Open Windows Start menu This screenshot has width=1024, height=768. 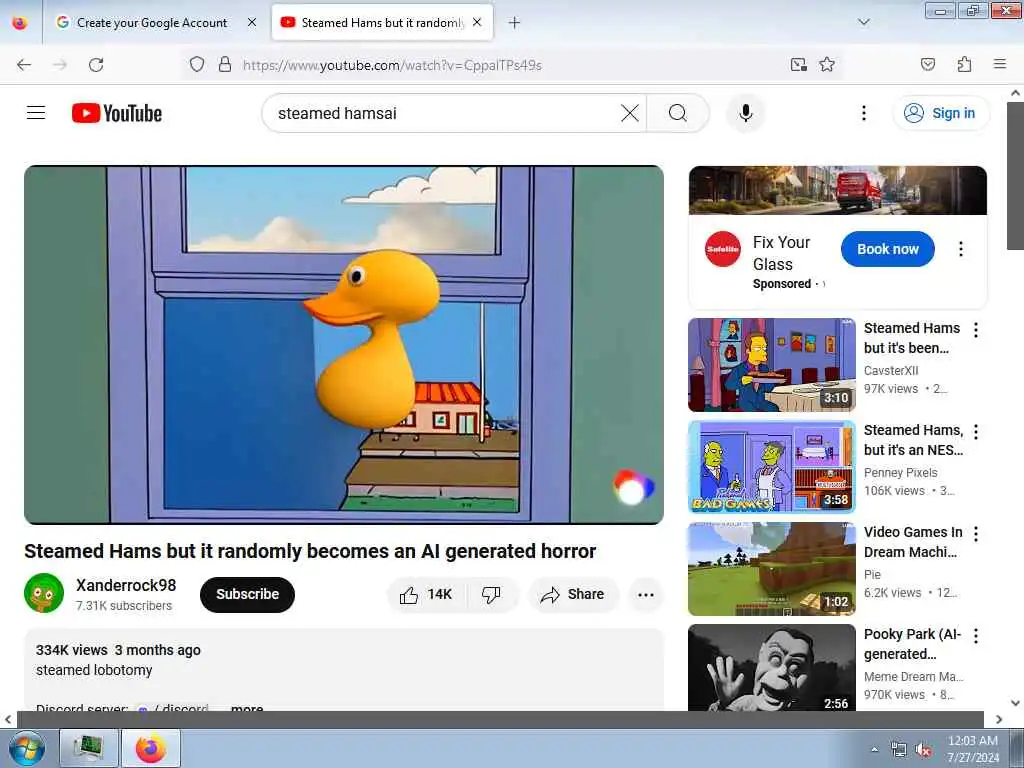25,748
